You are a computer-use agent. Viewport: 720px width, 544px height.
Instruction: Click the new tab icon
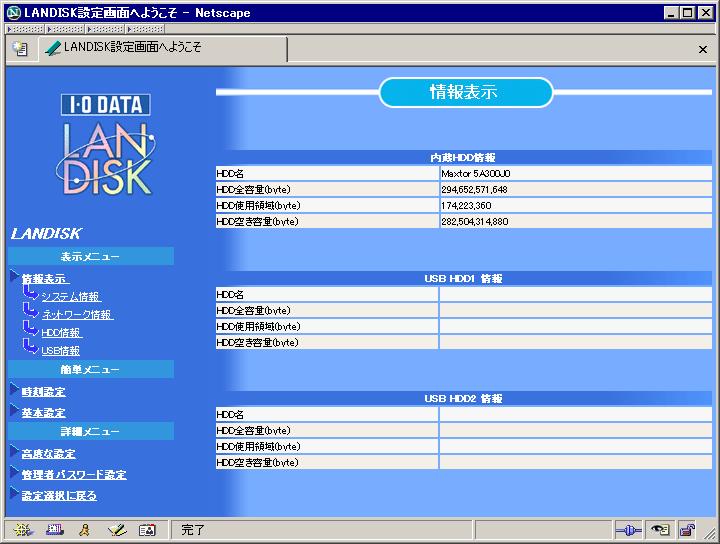(x=20, y=48)
